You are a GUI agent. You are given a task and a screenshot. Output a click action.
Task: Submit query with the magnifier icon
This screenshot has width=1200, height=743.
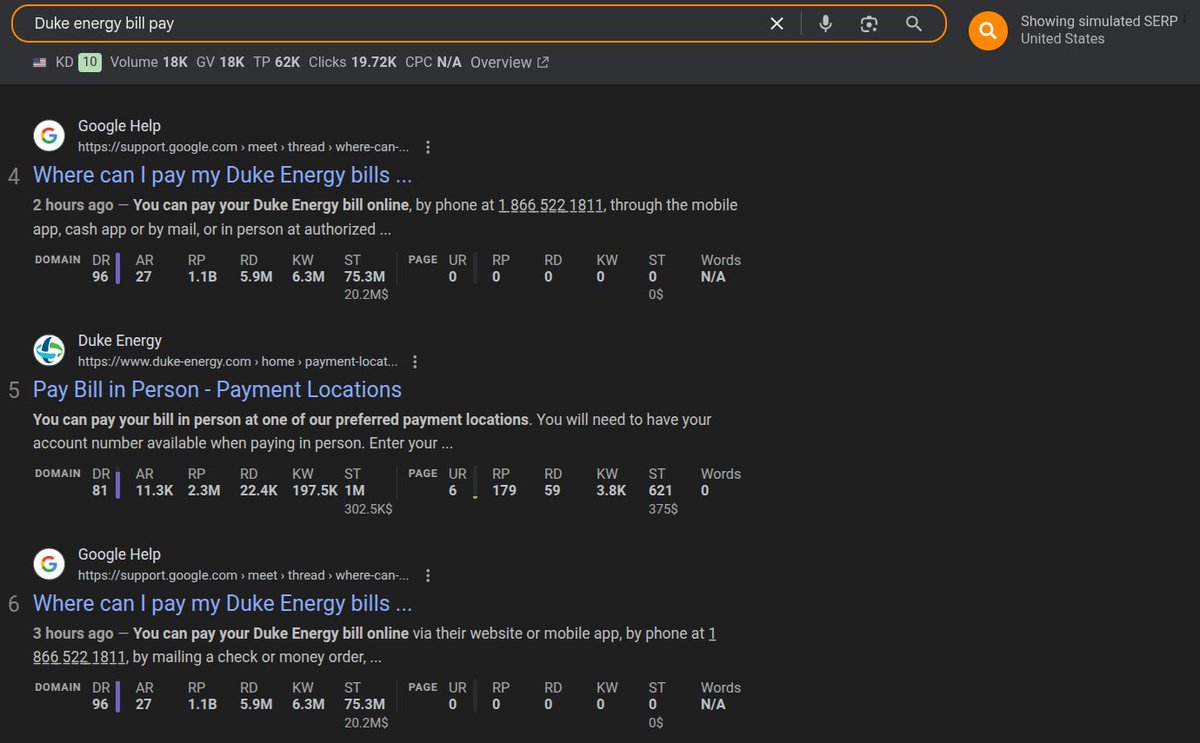(913, 24)
